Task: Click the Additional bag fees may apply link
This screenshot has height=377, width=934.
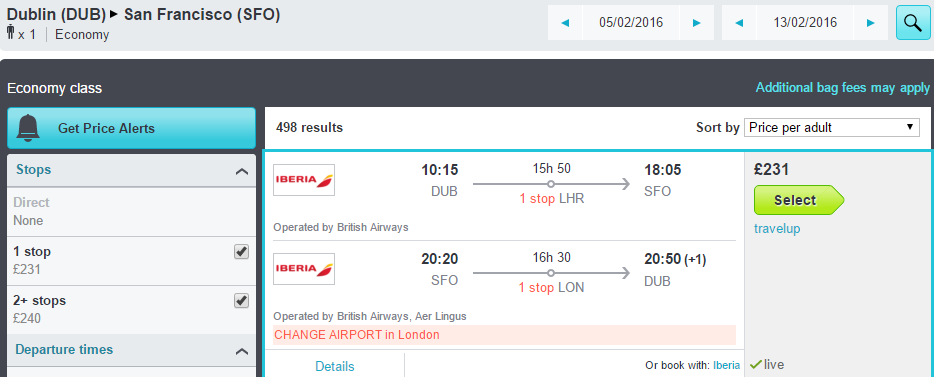Action: pyautogui.click(x=842, y=88)
